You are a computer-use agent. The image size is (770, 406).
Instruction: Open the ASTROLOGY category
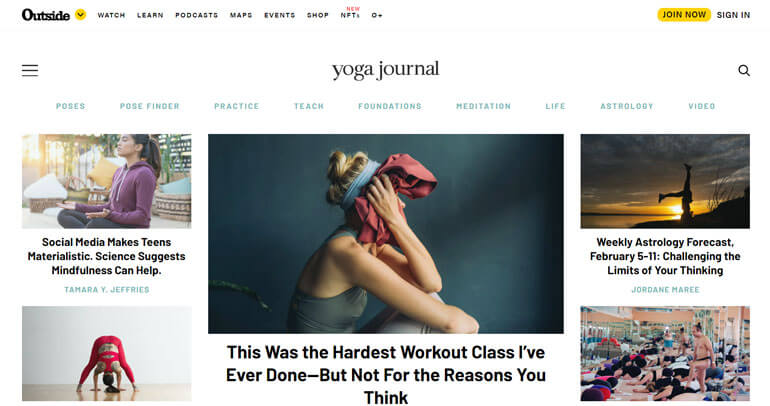(627, 106)
